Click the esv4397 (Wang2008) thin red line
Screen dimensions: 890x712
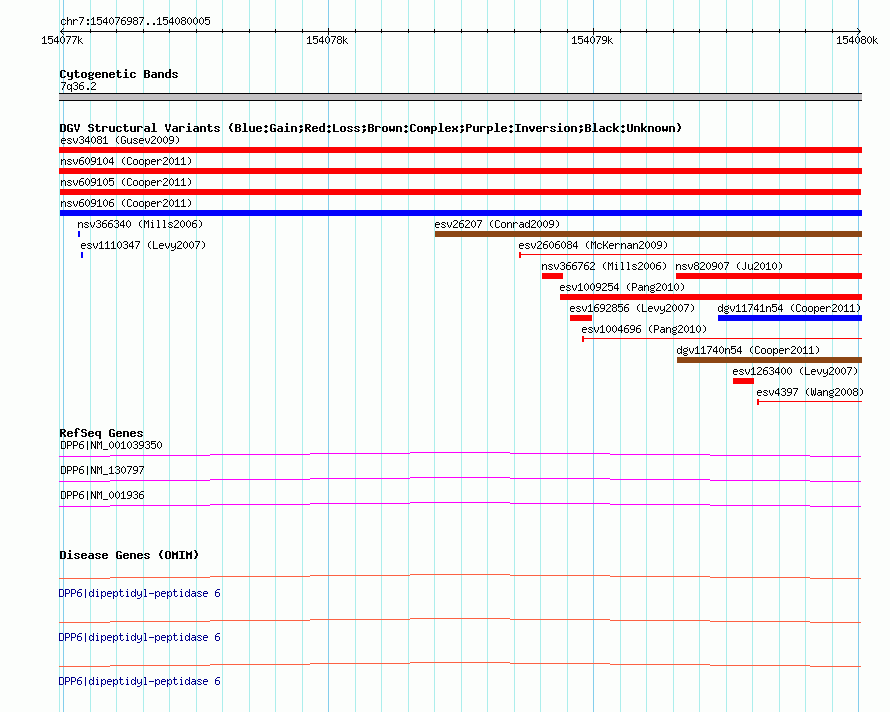pyautogui.click(x=809, y=402)
